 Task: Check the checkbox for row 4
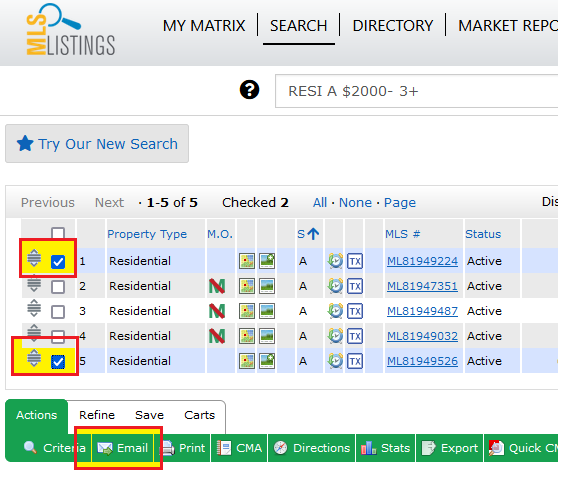(x=58, y=336)
